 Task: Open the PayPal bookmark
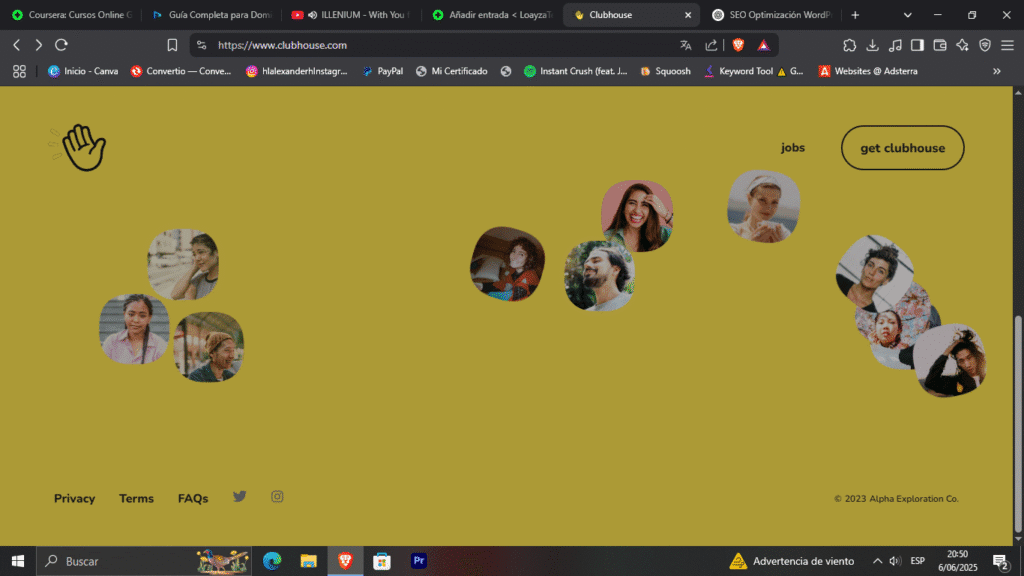(383, 71)
